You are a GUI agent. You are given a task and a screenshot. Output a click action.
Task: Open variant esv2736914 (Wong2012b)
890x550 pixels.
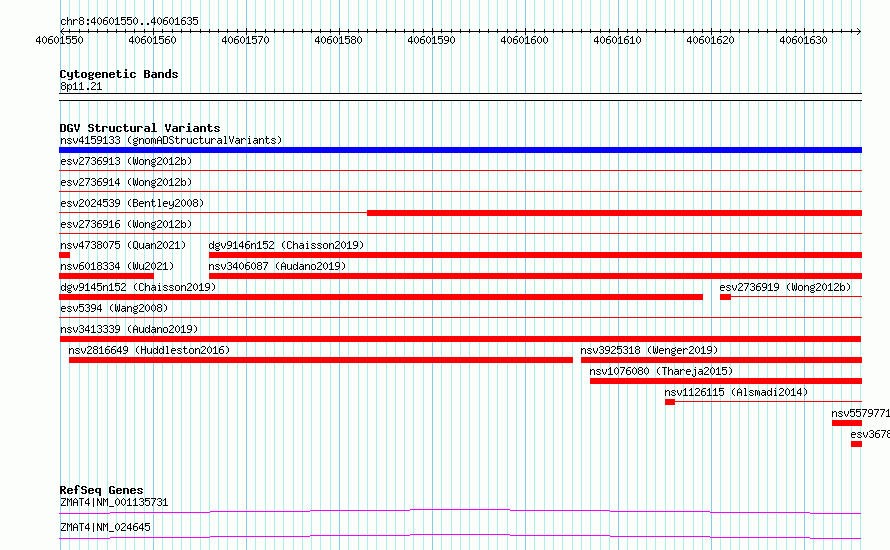pos(126,182)
